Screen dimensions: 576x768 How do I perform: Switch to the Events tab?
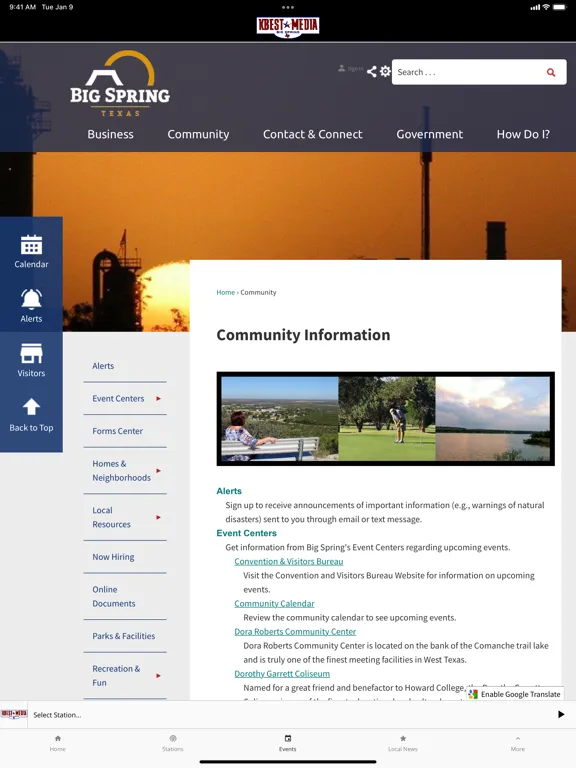(288, 743)
